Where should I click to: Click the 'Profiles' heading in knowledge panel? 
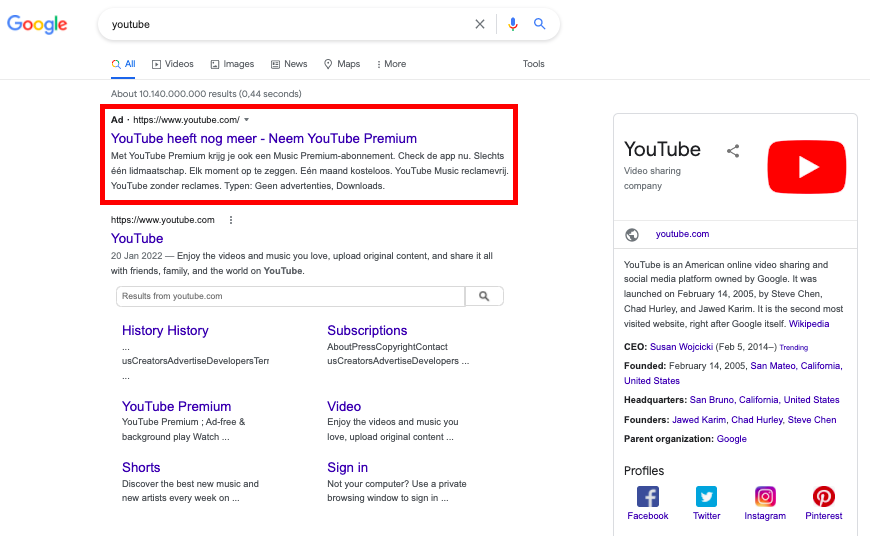click(644, 471)
